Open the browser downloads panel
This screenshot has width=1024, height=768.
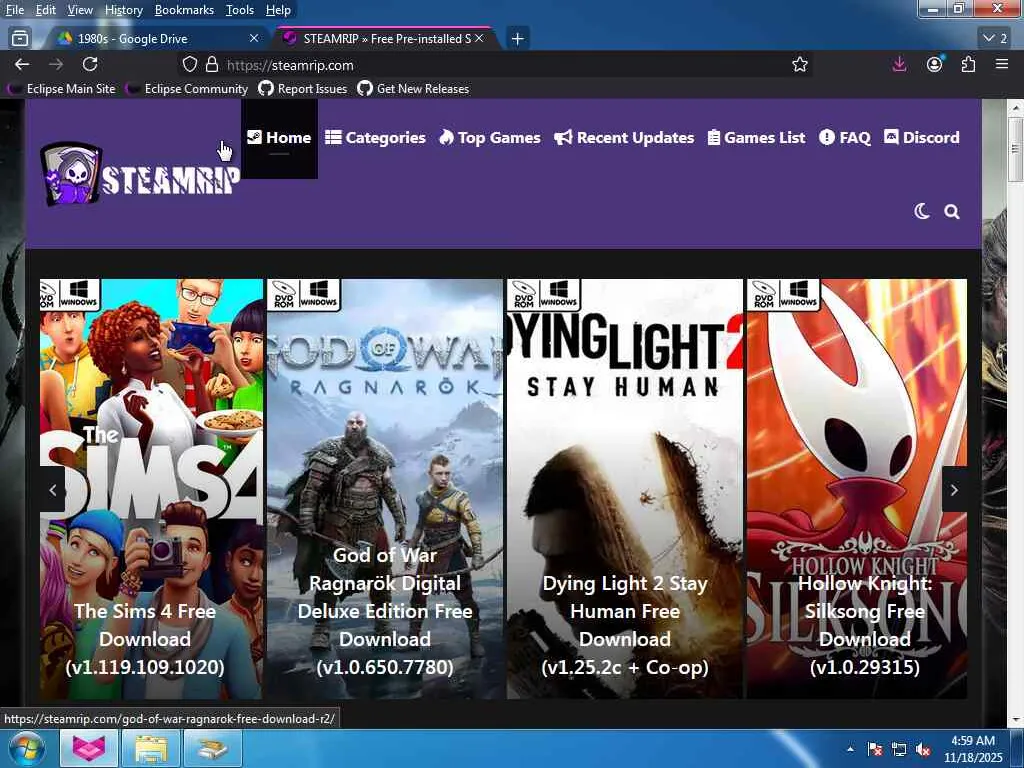pyautogui.click(x=899, y=64)
